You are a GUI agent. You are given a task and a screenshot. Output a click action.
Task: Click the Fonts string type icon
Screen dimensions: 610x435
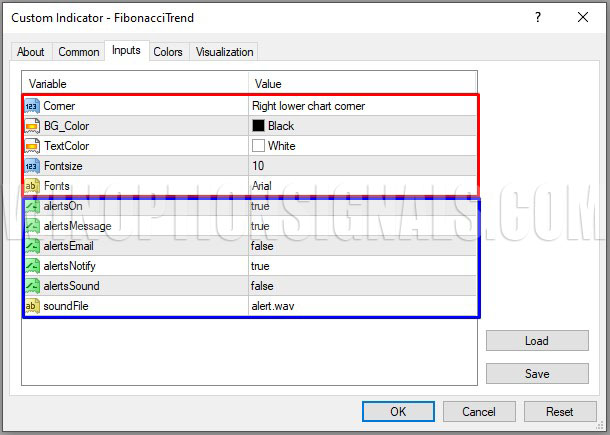[x=32, y=185]
